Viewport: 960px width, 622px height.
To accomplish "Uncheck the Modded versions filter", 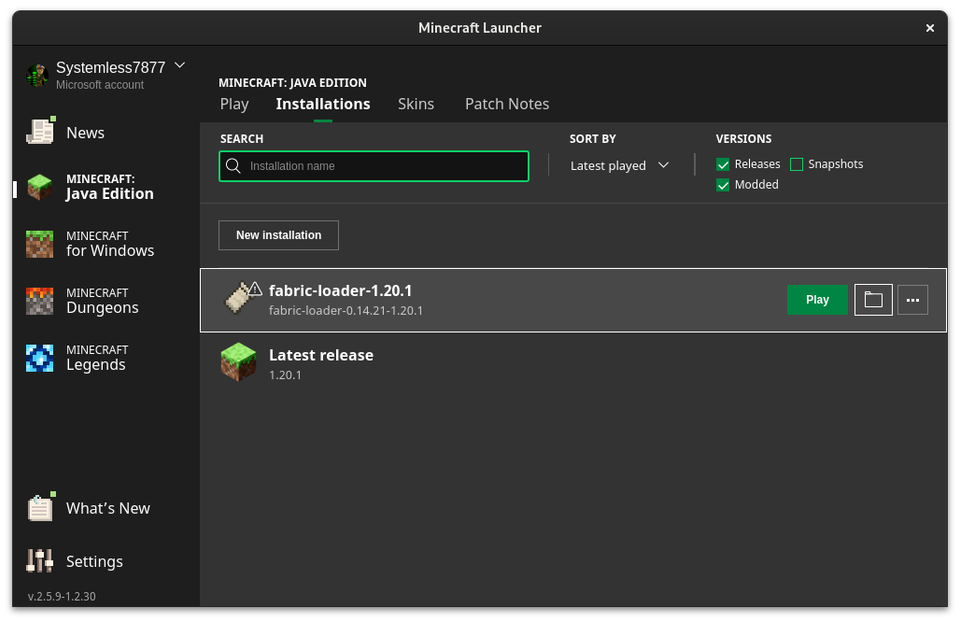I will tap(722, 184).
